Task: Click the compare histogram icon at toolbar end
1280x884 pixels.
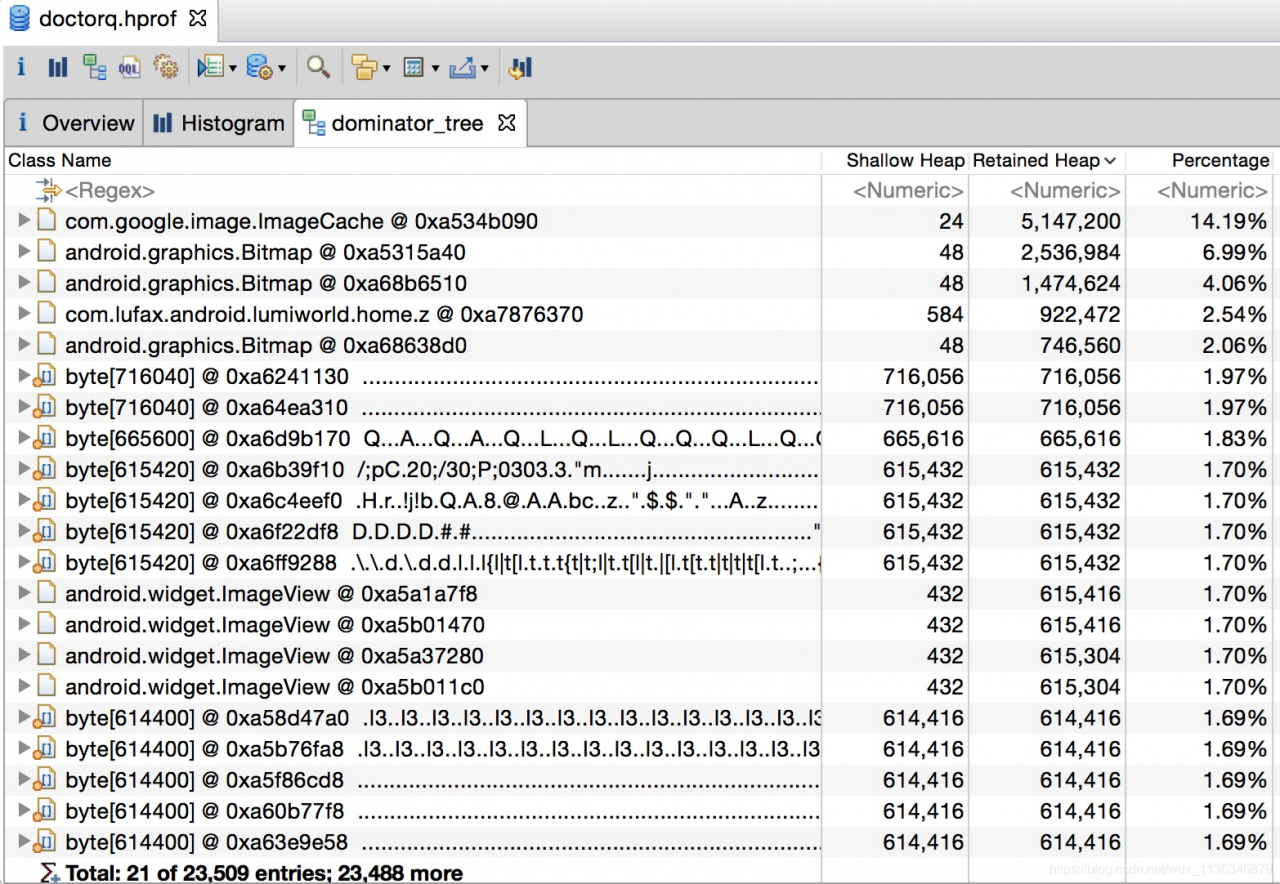Action: point(520,67)
